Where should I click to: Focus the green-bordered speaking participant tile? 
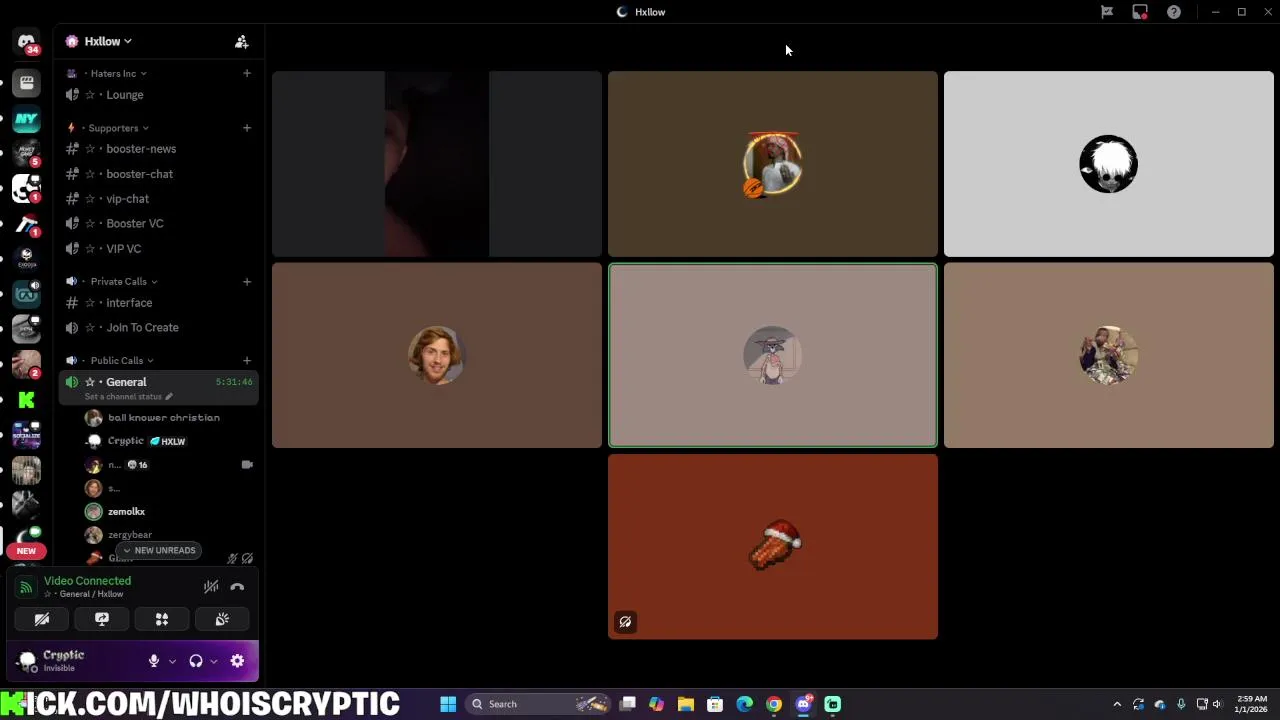(x=773, y=355)
